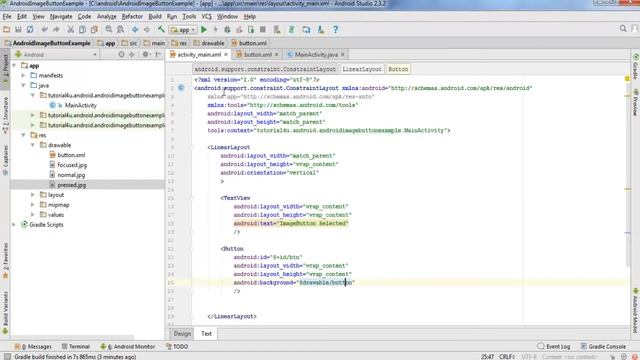This screenshot has height=360, width=640.
Task: Click the LinearLayout breadcrumb above editor
Action: [362, 69]
